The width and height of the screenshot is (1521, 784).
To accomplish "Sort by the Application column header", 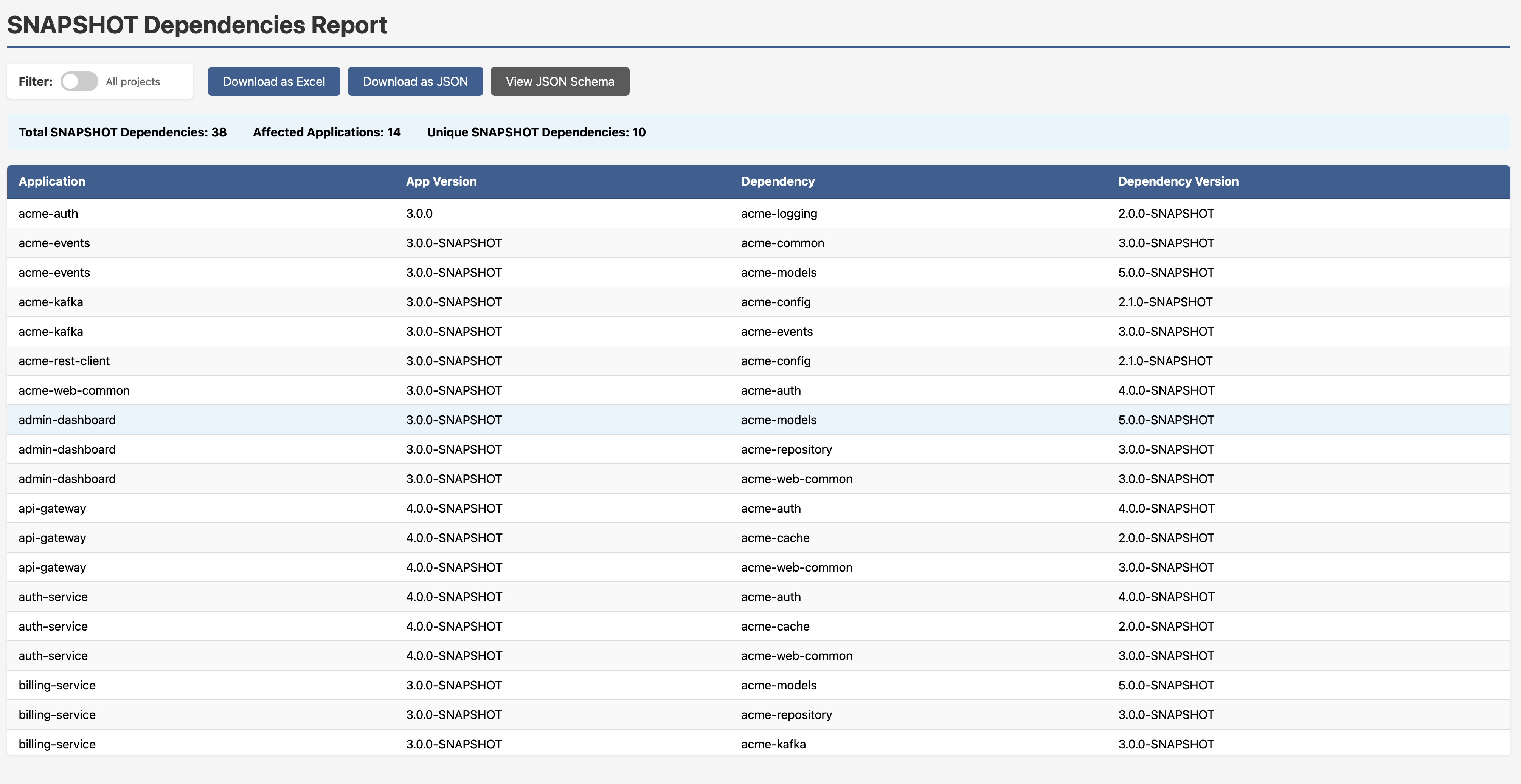I will pos(52,181).
